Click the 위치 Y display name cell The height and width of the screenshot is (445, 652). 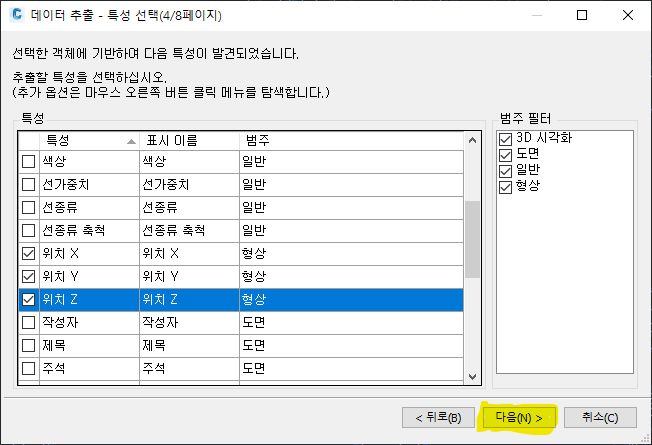189,276
